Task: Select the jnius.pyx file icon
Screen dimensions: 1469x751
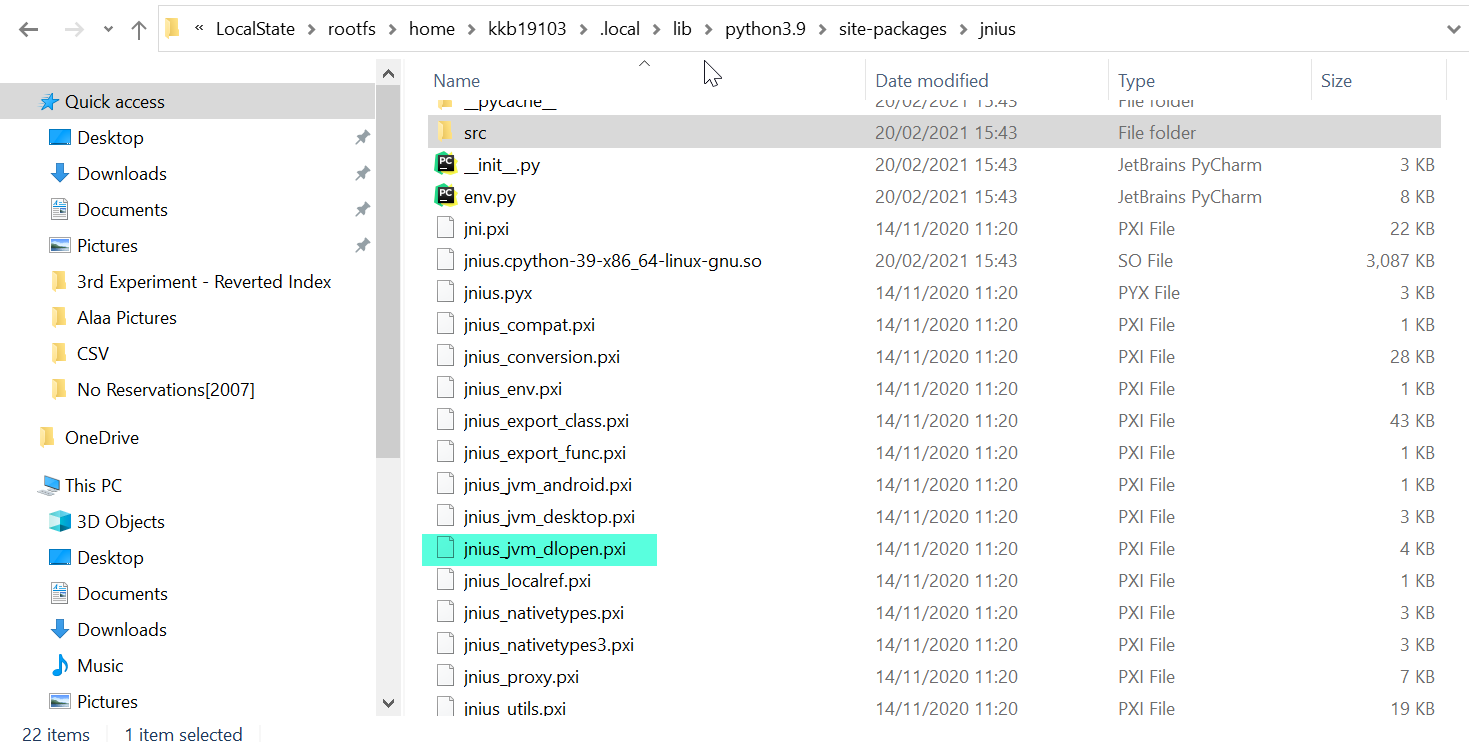Action: coord(445,292)
